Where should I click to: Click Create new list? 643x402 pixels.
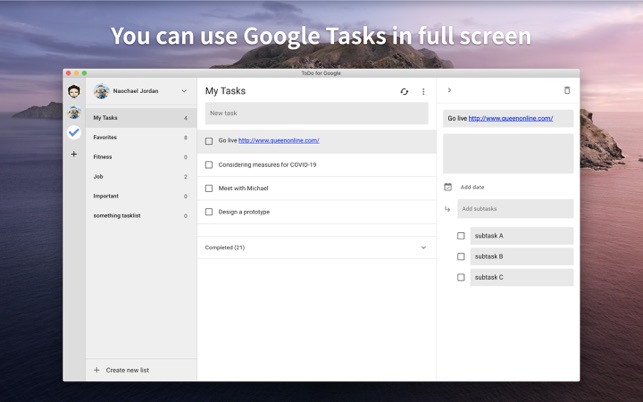pyautogui.click(x=127, y=370)
